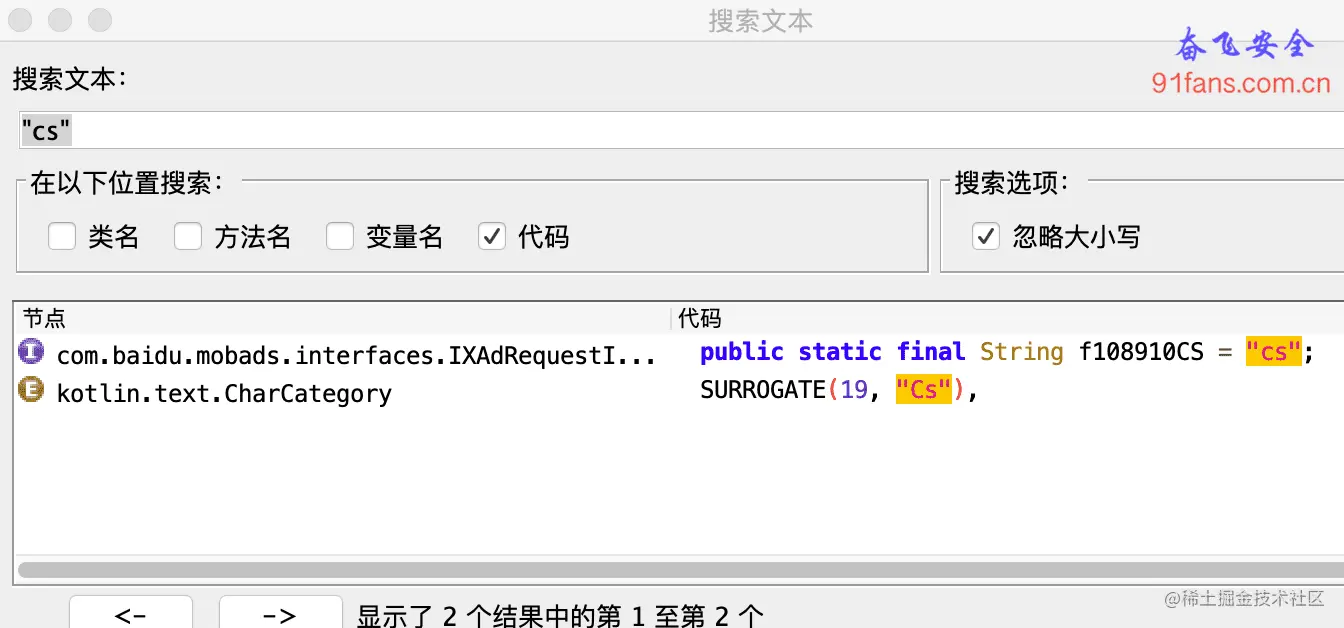
Task: Click the search text field containing "cs"
Action: coord(680,130)
